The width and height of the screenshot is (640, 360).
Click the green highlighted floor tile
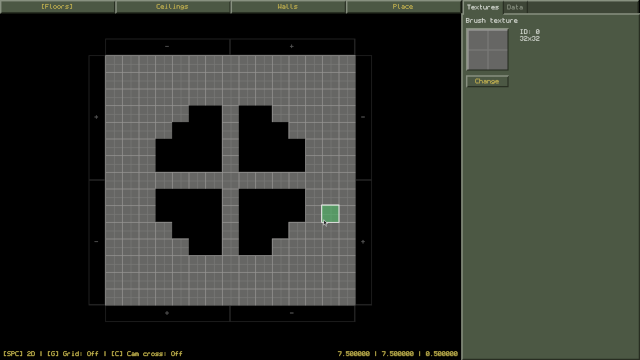pyautogui.click(x=330, y=213)
